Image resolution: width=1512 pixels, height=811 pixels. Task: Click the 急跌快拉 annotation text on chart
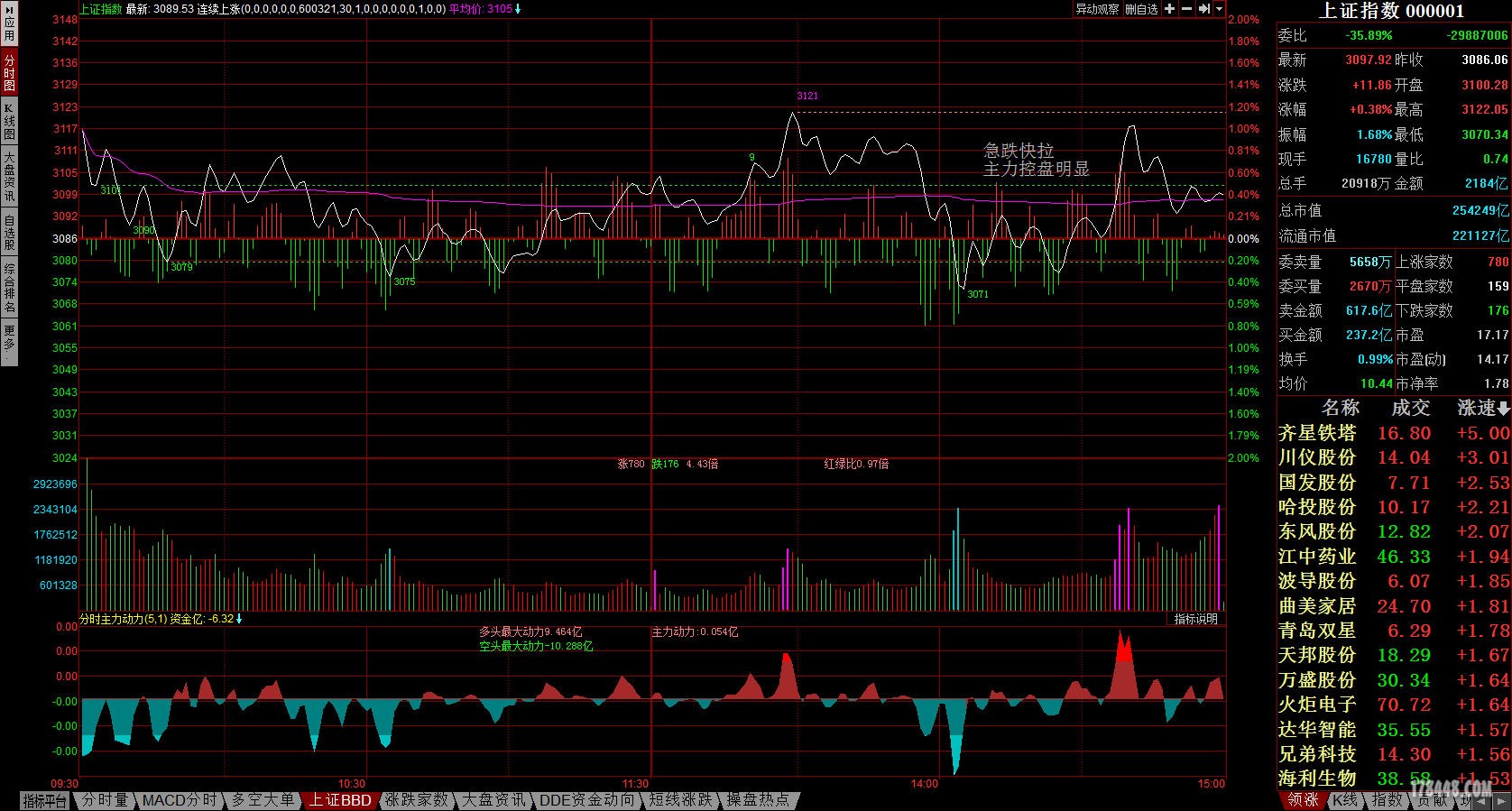(1019, 151)
